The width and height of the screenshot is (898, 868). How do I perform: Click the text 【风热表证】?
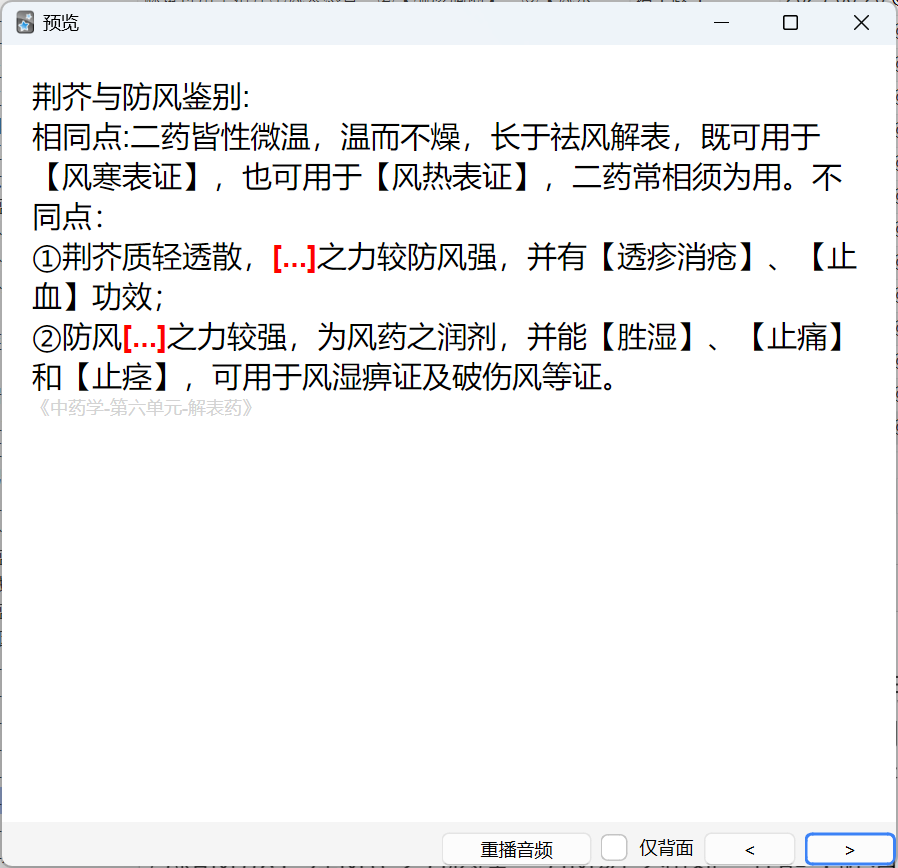tap(452, 177)
